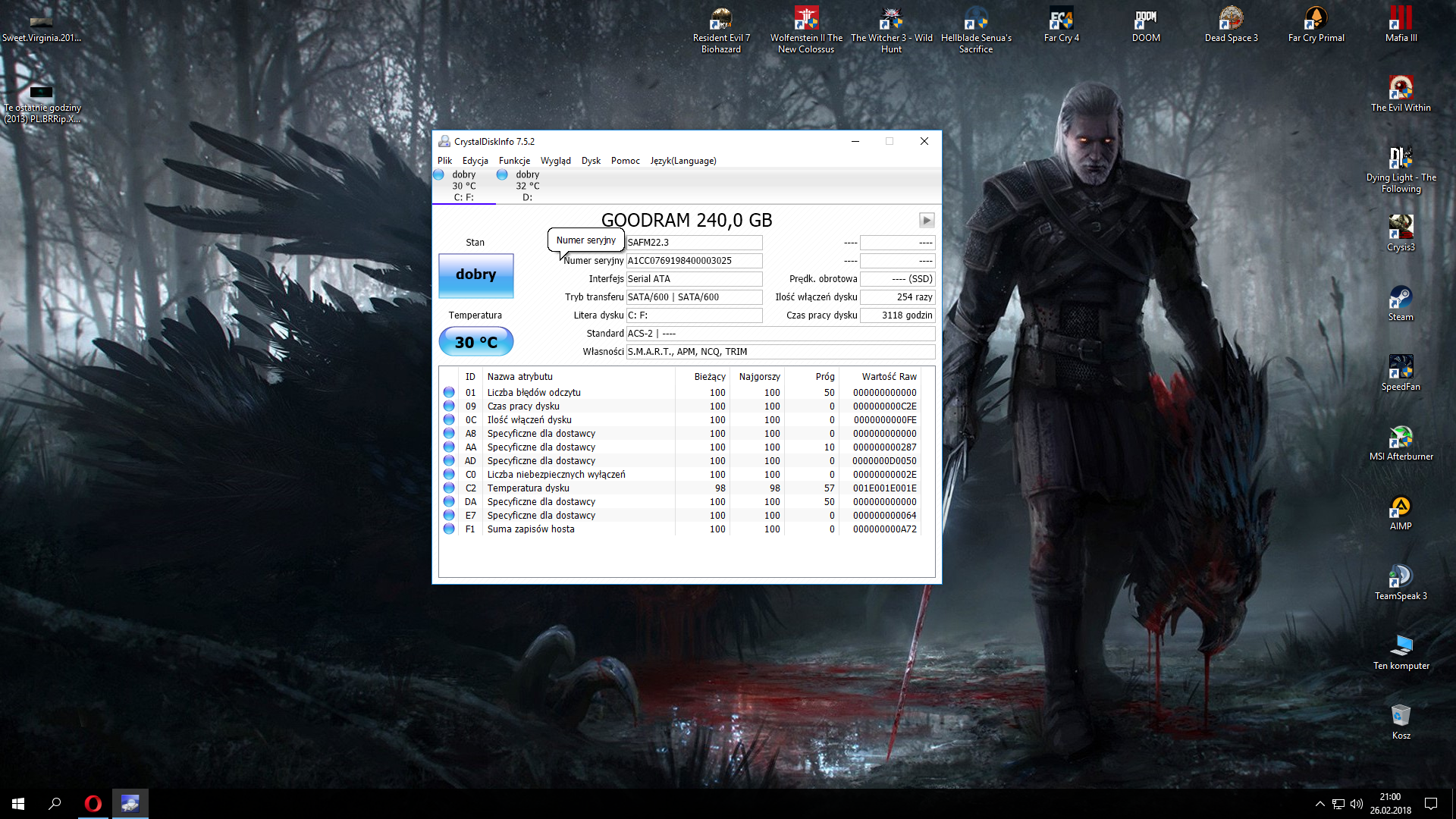Image resolution: width=1456 pixels, height=819 pixels.
Task: Click the ACS-2 standard field
Action: tap(780, 334)
